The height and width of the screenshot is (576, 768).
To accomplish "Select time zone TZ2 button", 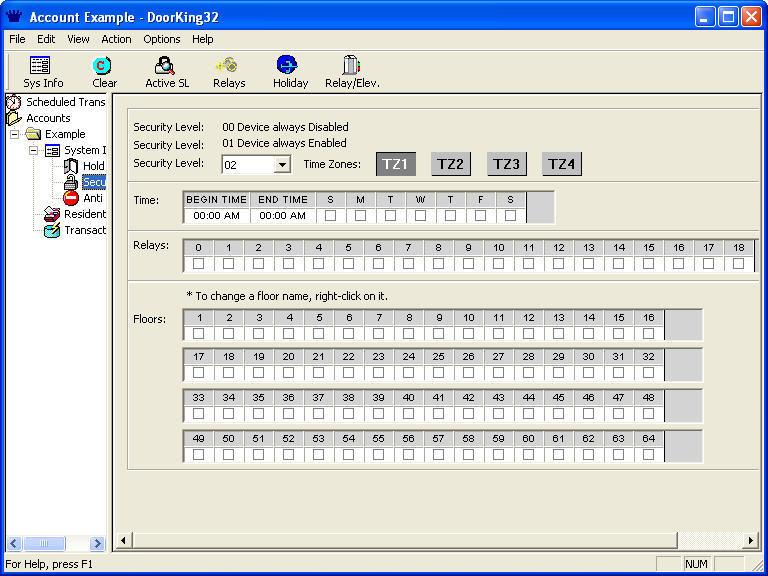I will [451, 164].
